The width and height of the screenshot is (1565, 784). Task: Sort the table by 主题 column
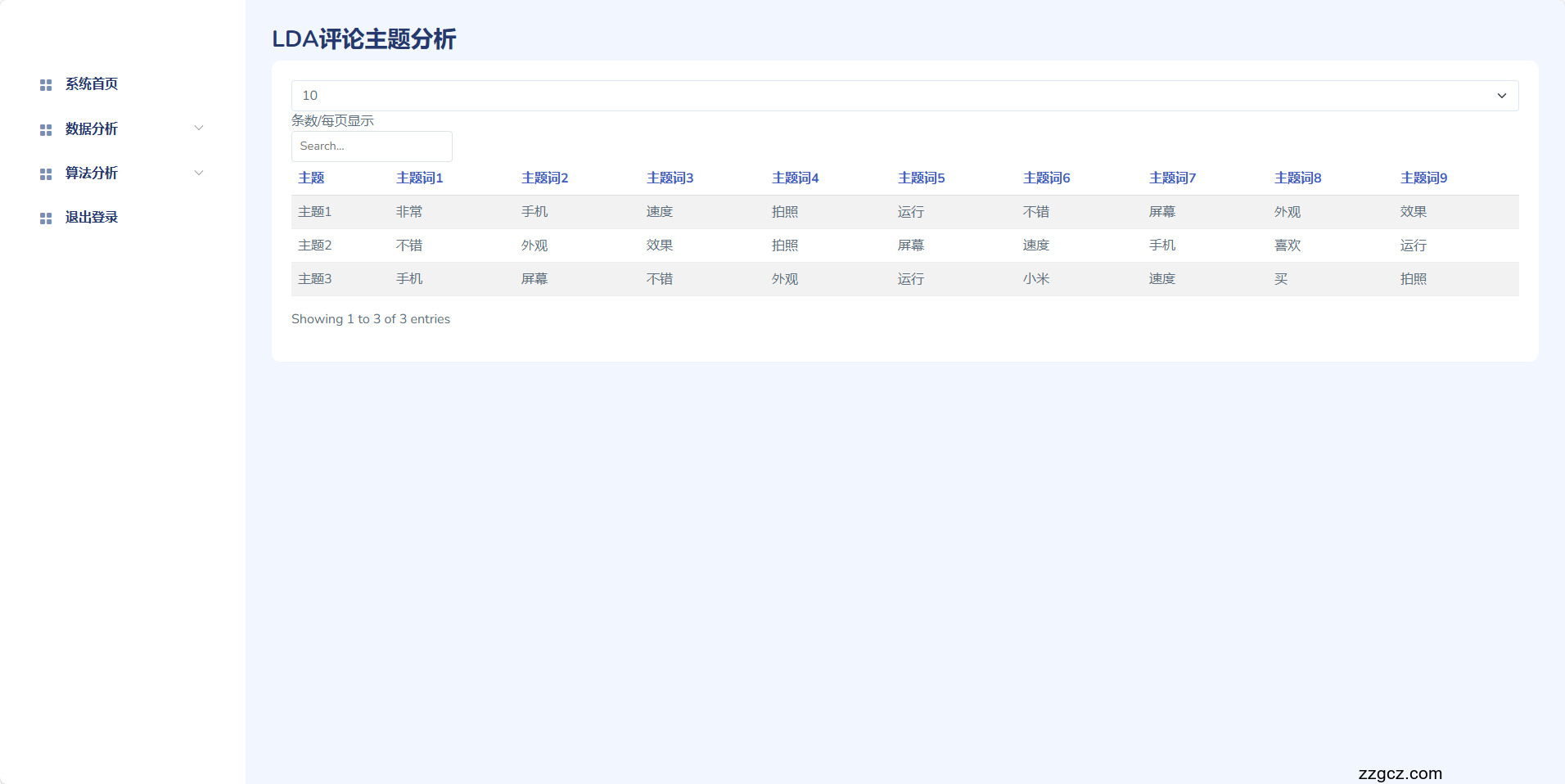pyautogui.click(x=311, y=178)
